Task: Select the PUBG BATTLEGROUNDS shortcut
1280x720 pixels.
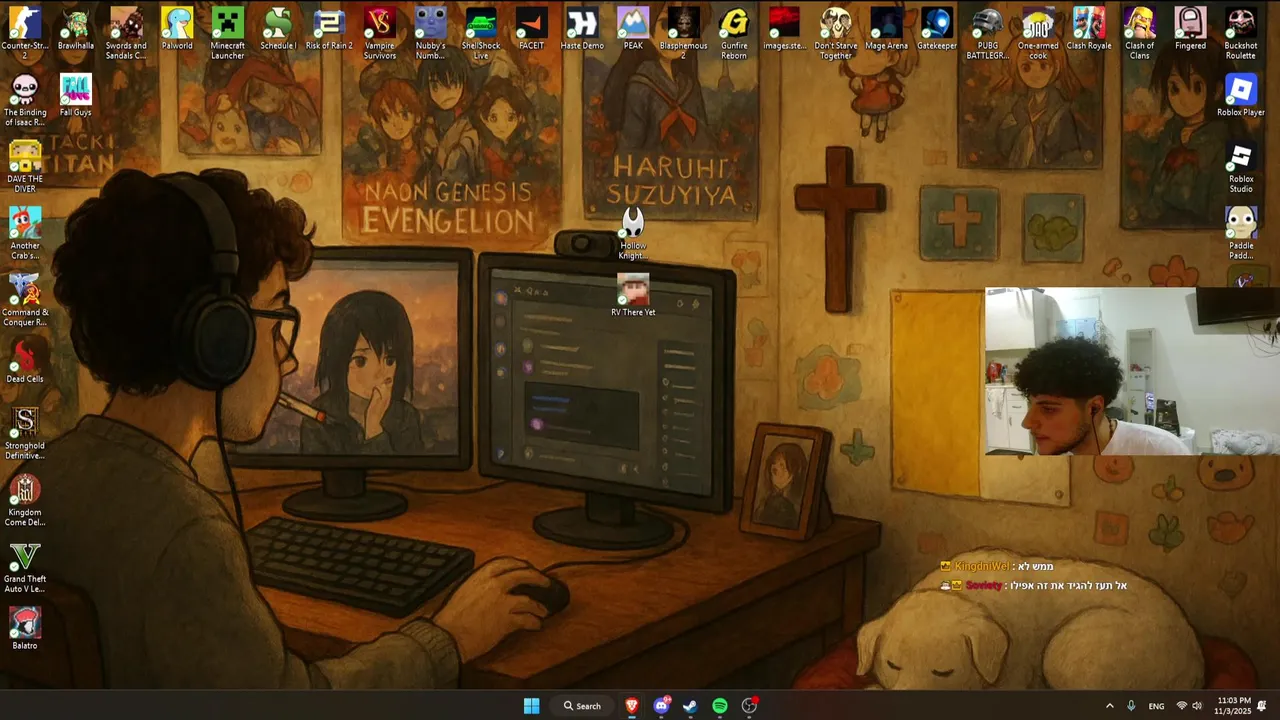Action: tap(987, 32)
